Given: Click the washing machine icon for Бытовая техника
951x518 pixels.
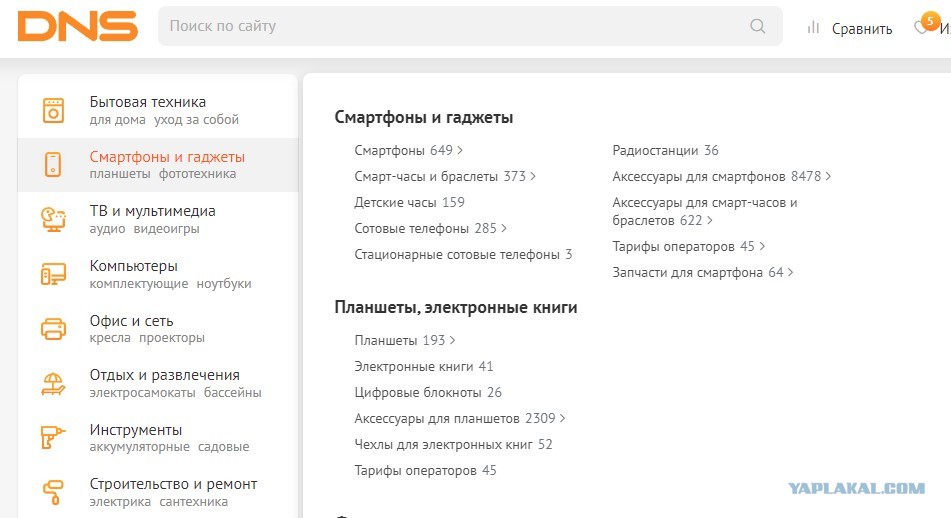Looking at the screenshot, I should 53,110.
